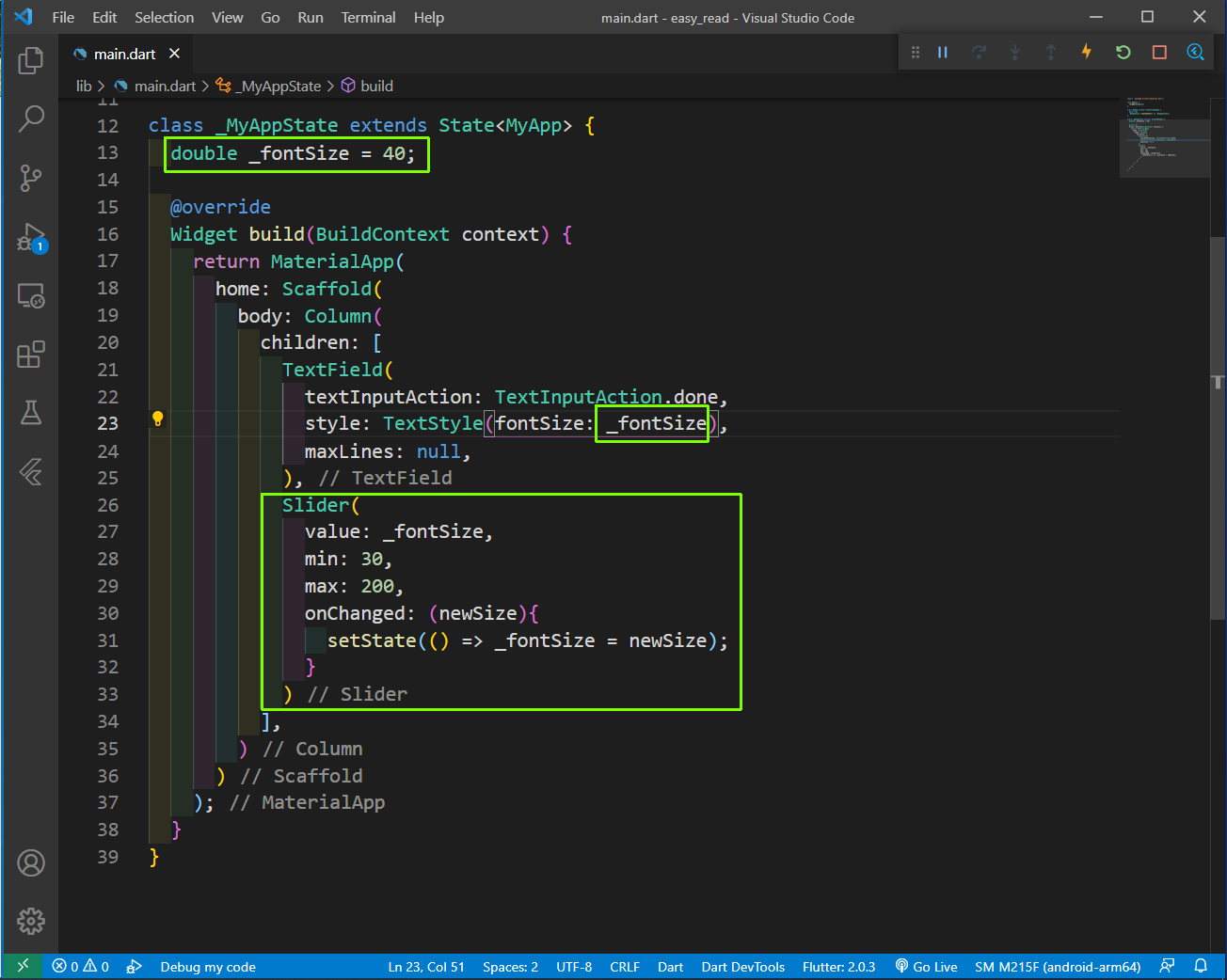Click debug Step Over button
This screenshot has width=1227, height=980.
pos(979,52)
